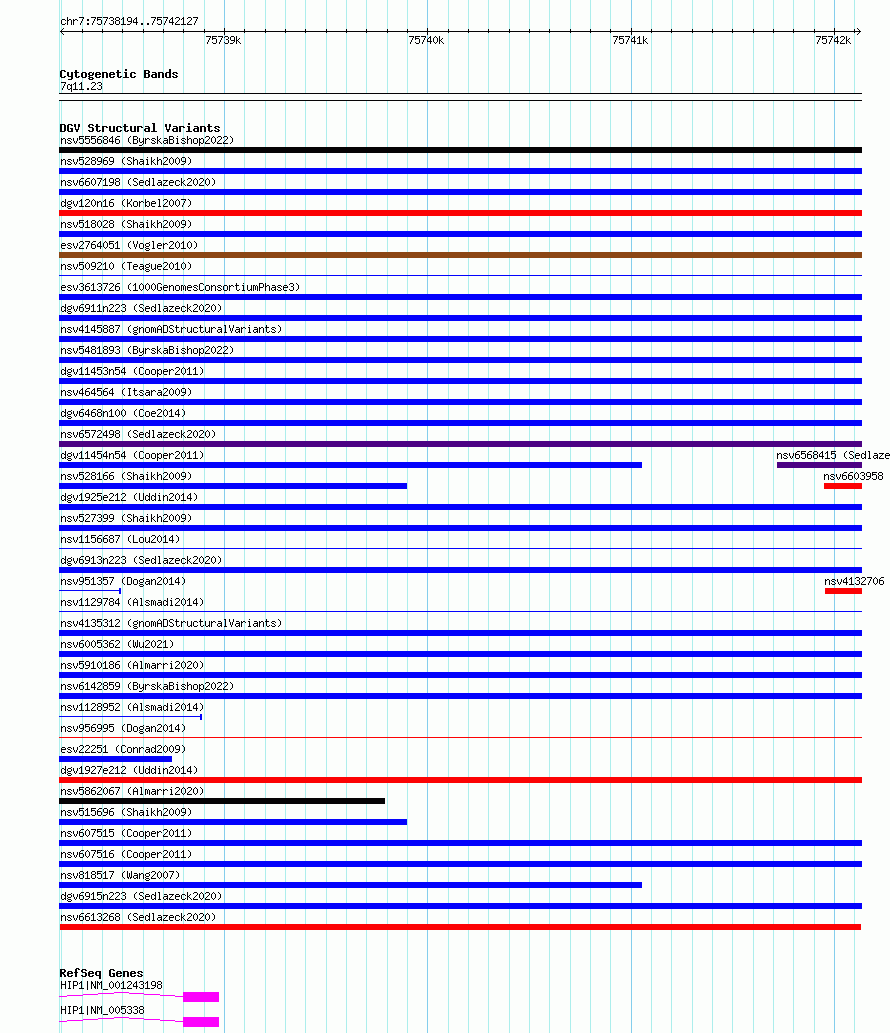Image resolution: width=890 pixels, height=1033 pixels.
Task: Click the dgv120n16 (Korbel2007) label
Action: tap(126, 204)
